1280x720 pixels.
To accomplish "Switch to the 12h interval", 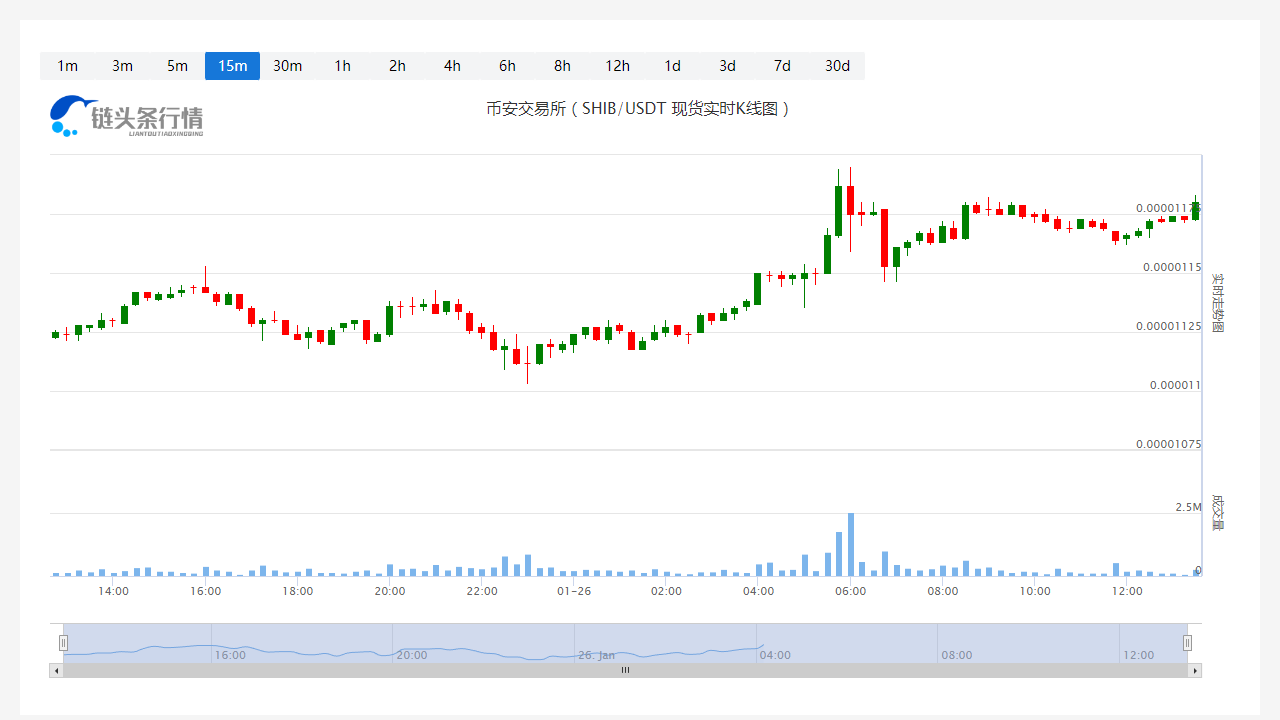I will (x=617, y=66).
